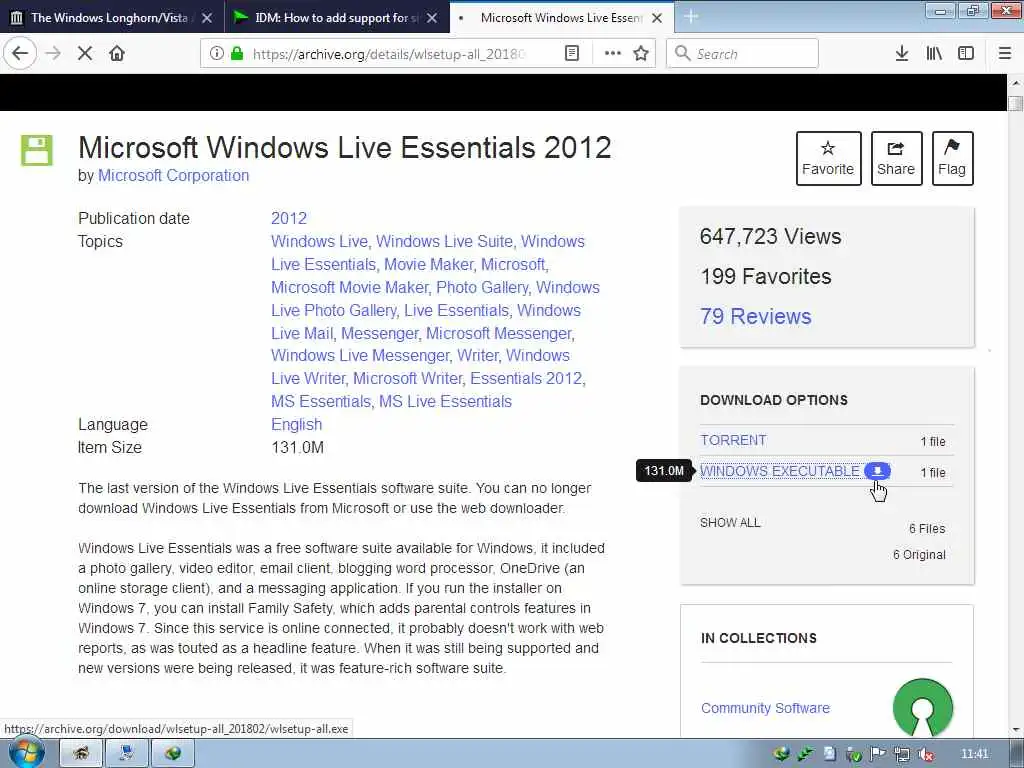Click the network tray icon

coord(902,754)
